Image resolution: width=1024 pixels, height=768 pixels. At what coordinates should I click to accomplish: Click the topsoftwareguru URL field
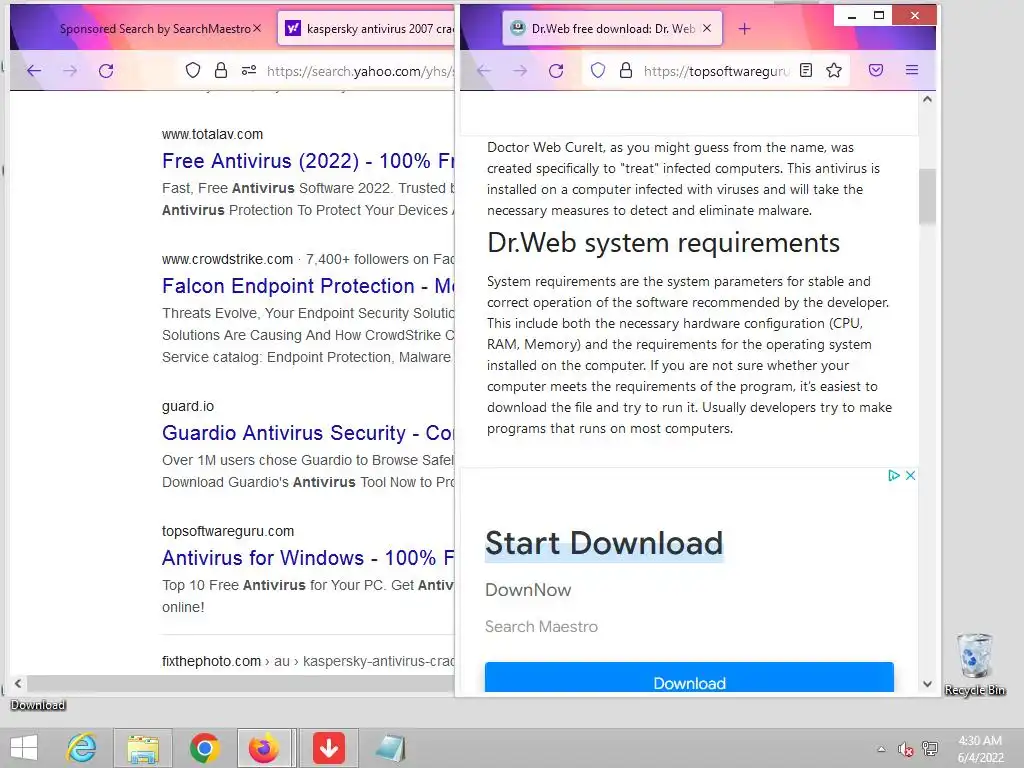click(716, 71)
